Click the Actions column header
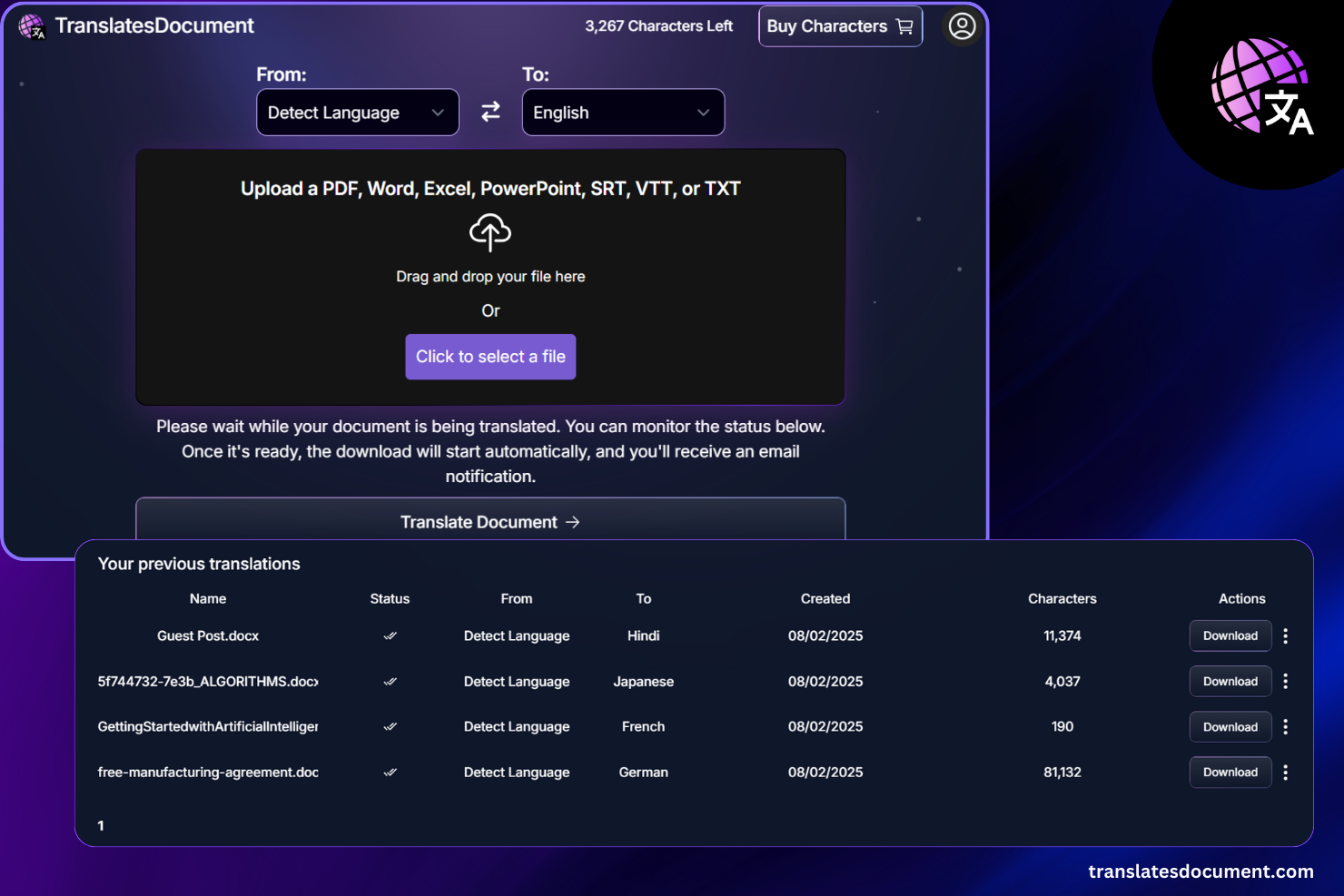Screen dimensions: 1344x896 [1242, 599]
